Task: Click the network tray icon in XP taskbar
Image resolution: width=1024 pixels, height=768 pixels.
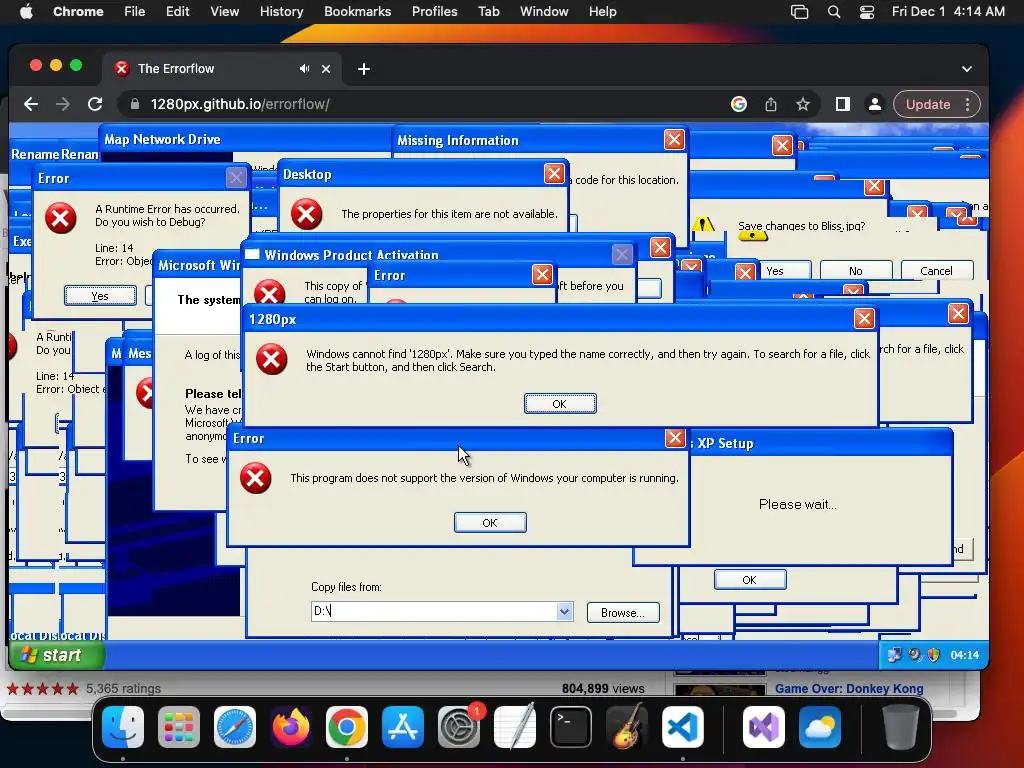Action: coord(894,654)
